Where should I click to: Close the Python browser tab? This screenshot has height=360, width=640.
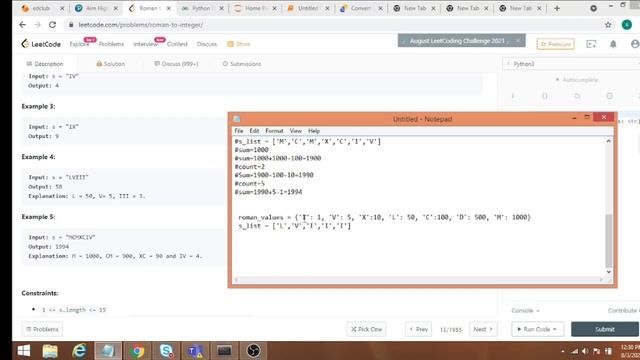(221, 8)
